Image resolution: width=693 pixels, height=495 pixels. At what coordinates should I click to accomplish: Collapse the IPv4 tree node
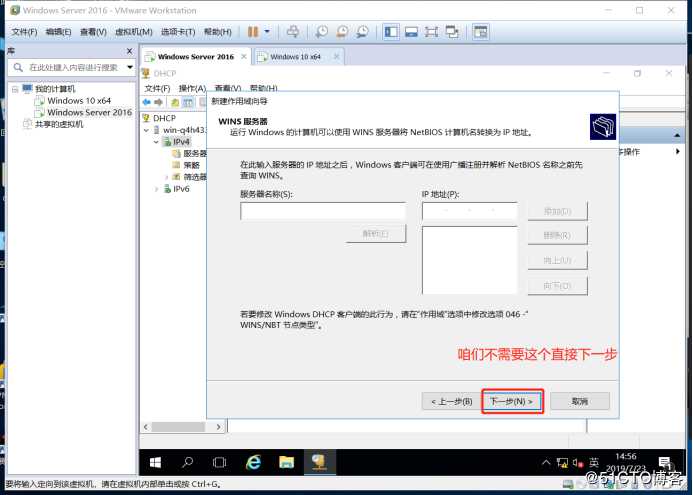(x=156, y=142)
